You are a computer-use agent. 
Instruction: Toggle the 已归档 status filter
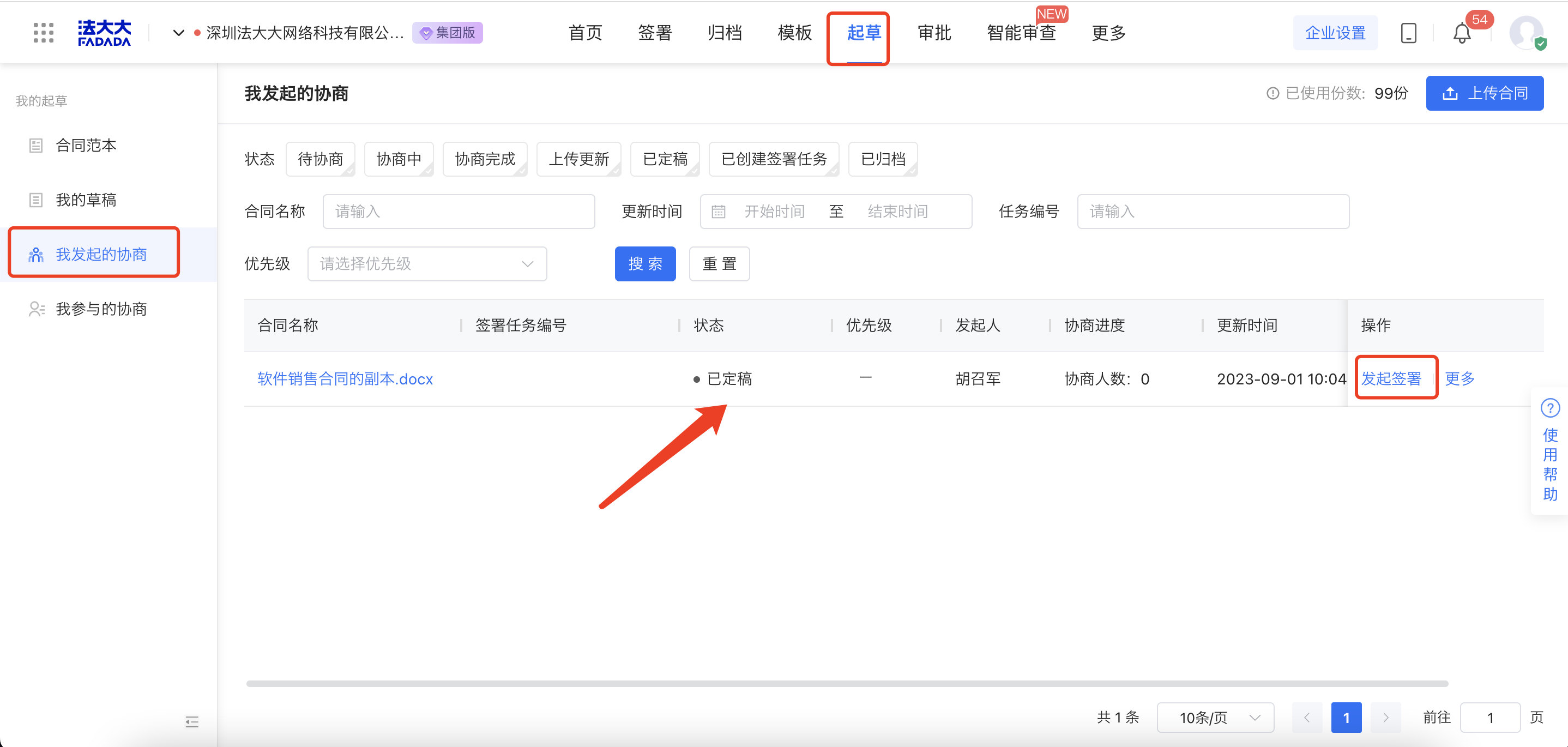(x=883, y=159)
